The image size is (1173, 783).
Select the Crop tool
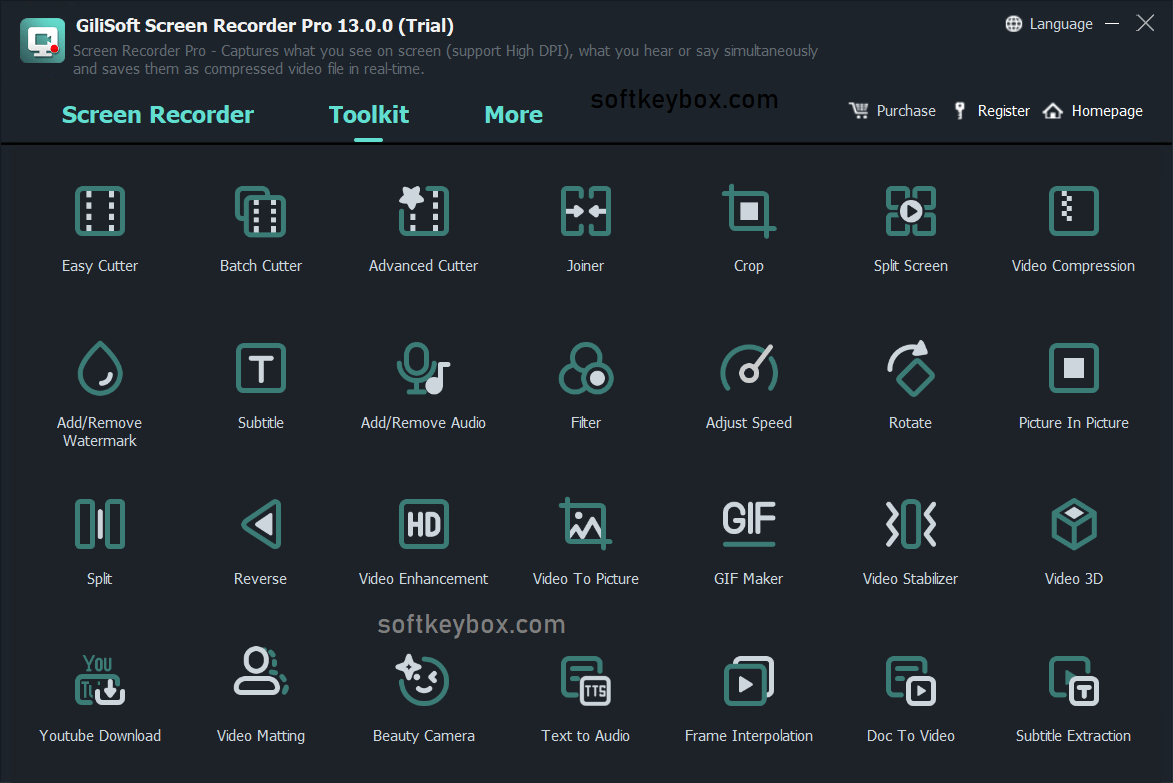click(748, 225)
